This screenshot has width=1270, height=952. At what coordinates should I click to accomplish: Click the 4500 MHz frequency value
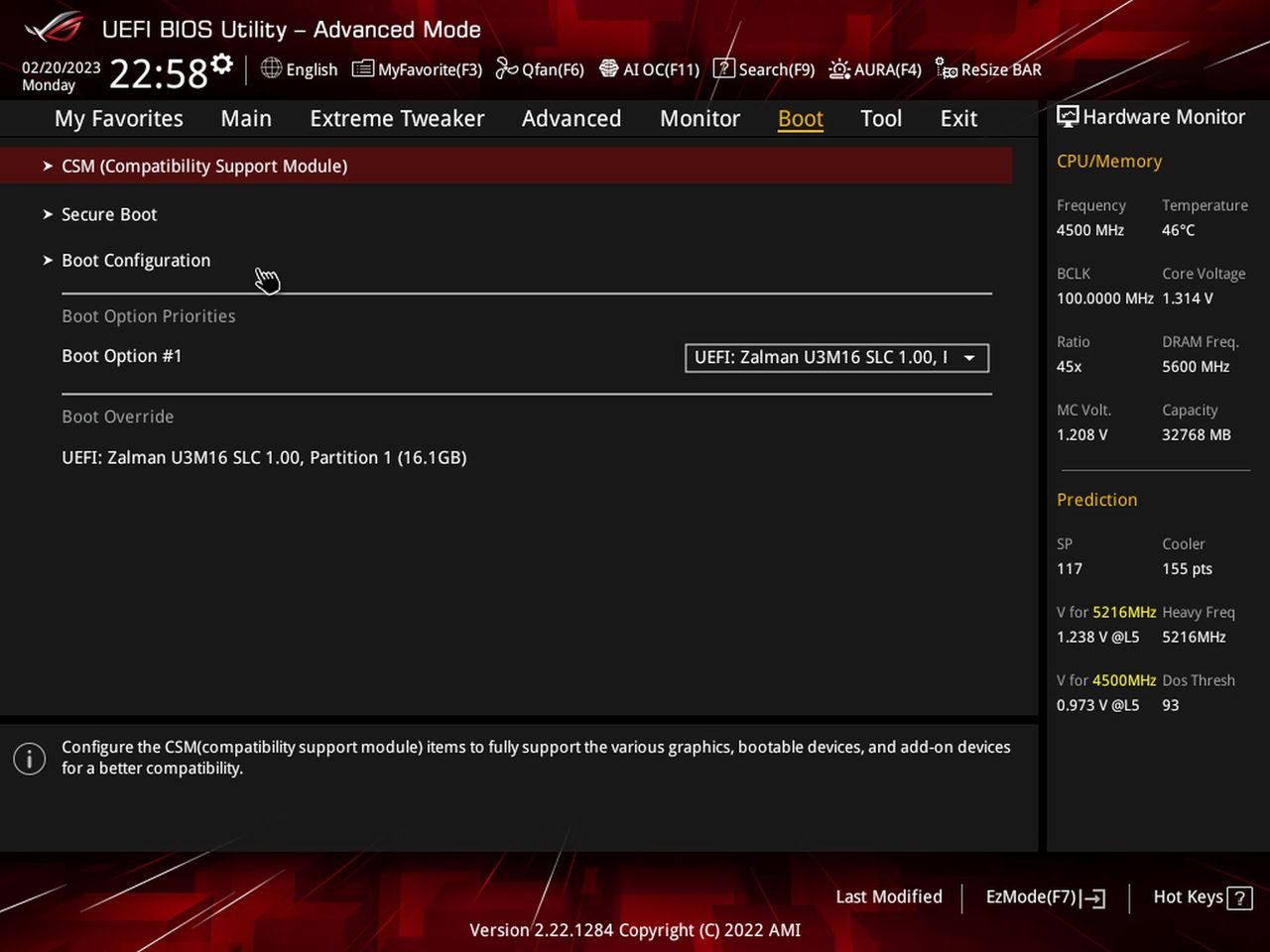(x=1090, y=230)
